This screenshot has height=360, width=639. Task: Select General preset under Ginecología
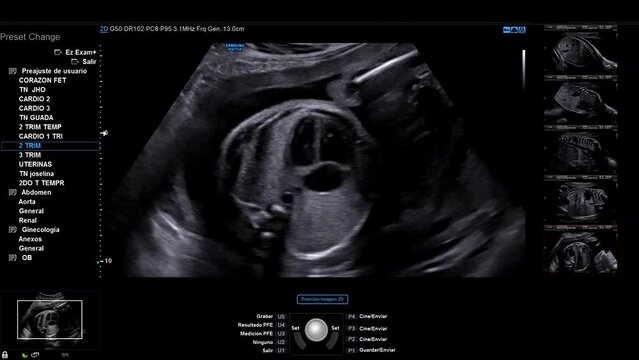point(31,248)
